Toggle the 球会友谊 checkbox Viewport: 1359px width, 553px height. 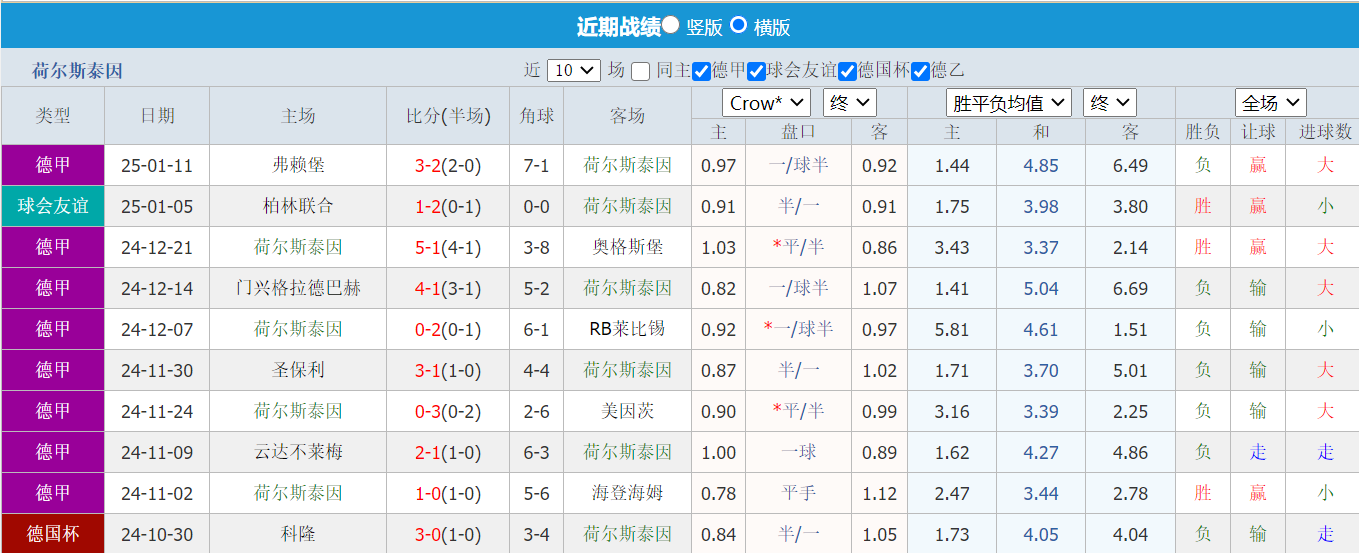(x=757, y=71)
